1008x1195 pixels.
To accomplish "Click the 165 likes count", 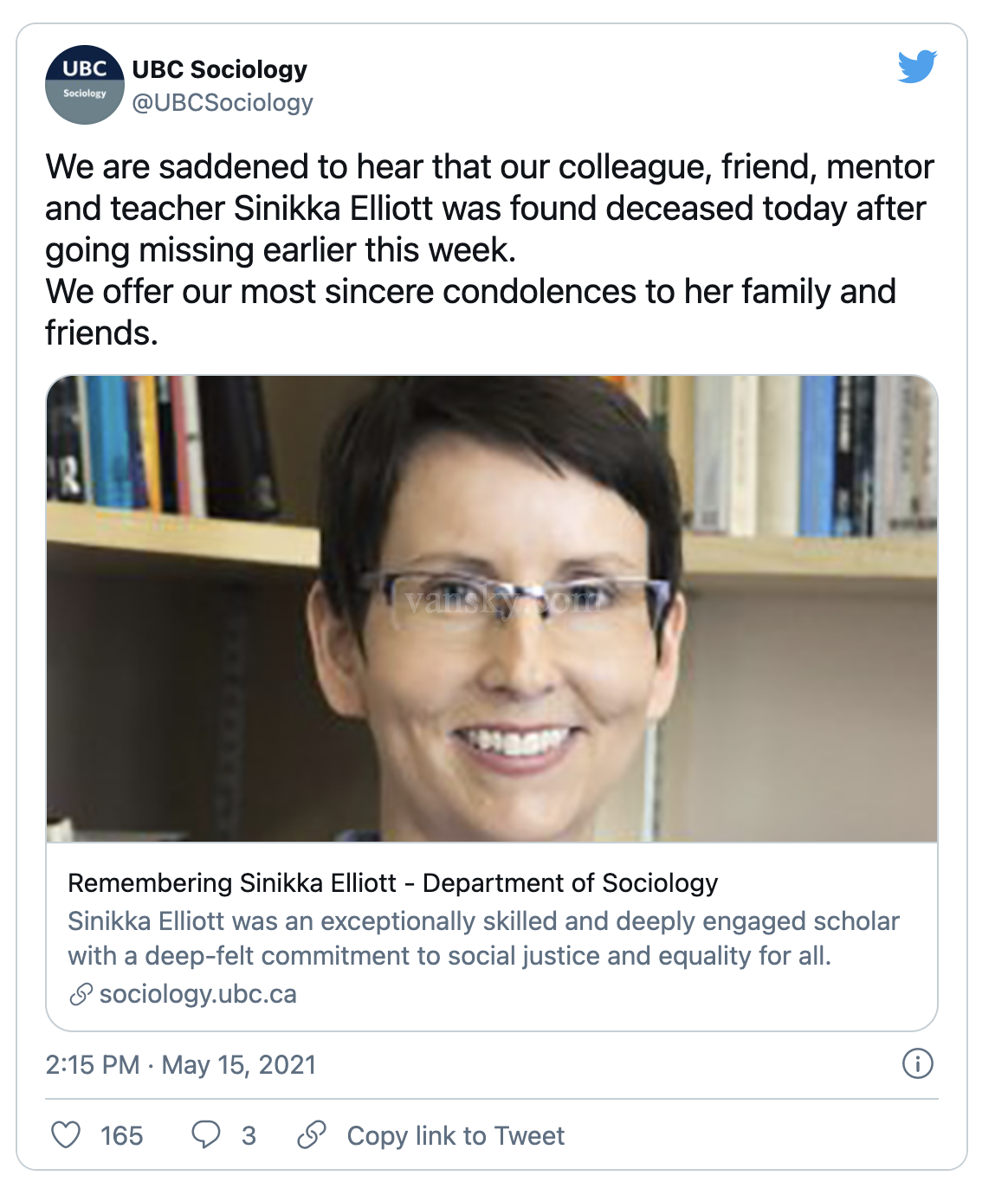I will click(121, 1135).
